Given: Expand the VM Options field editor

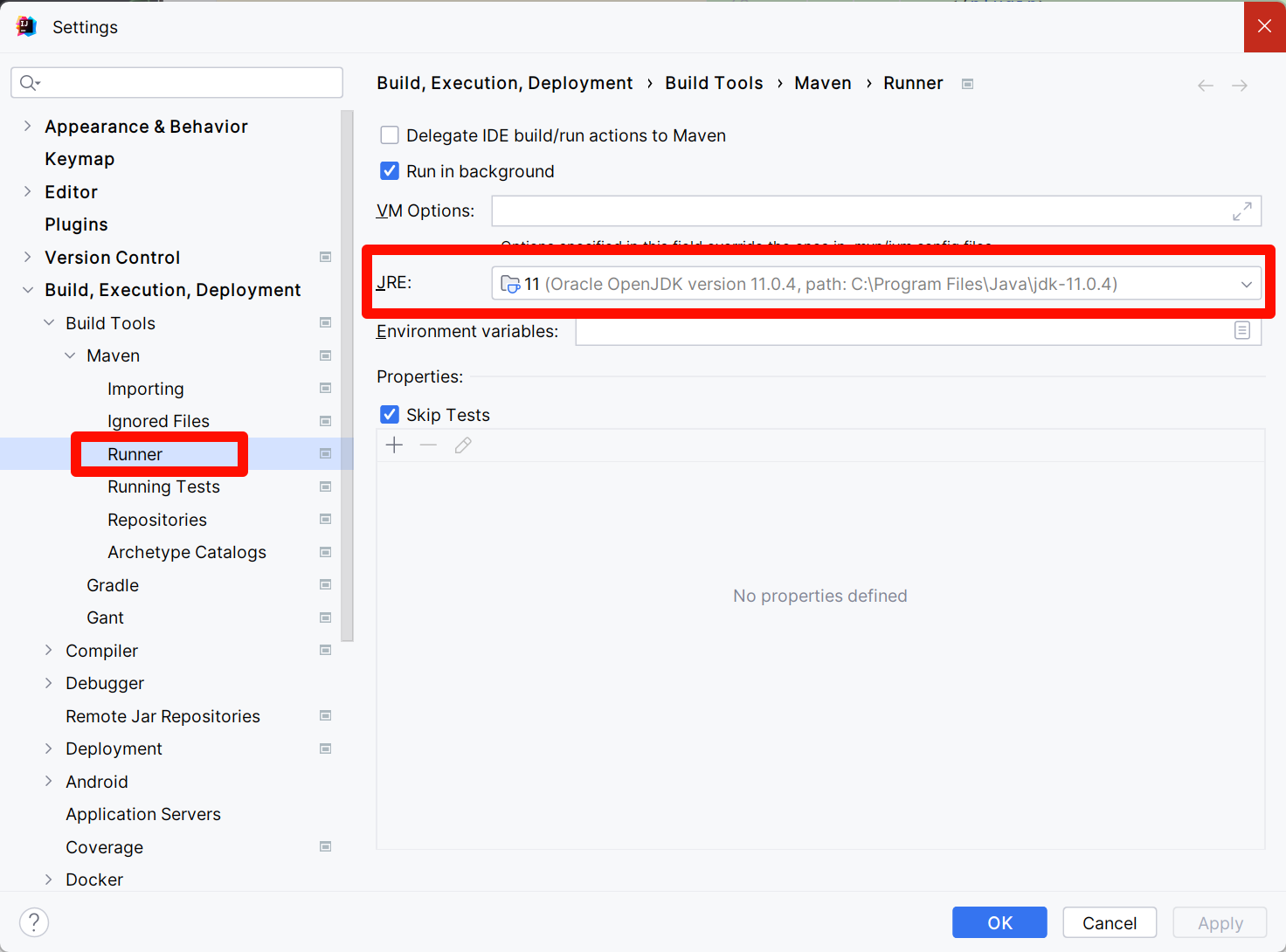Looking at the screenshot, I should [x=1242, y=211].
